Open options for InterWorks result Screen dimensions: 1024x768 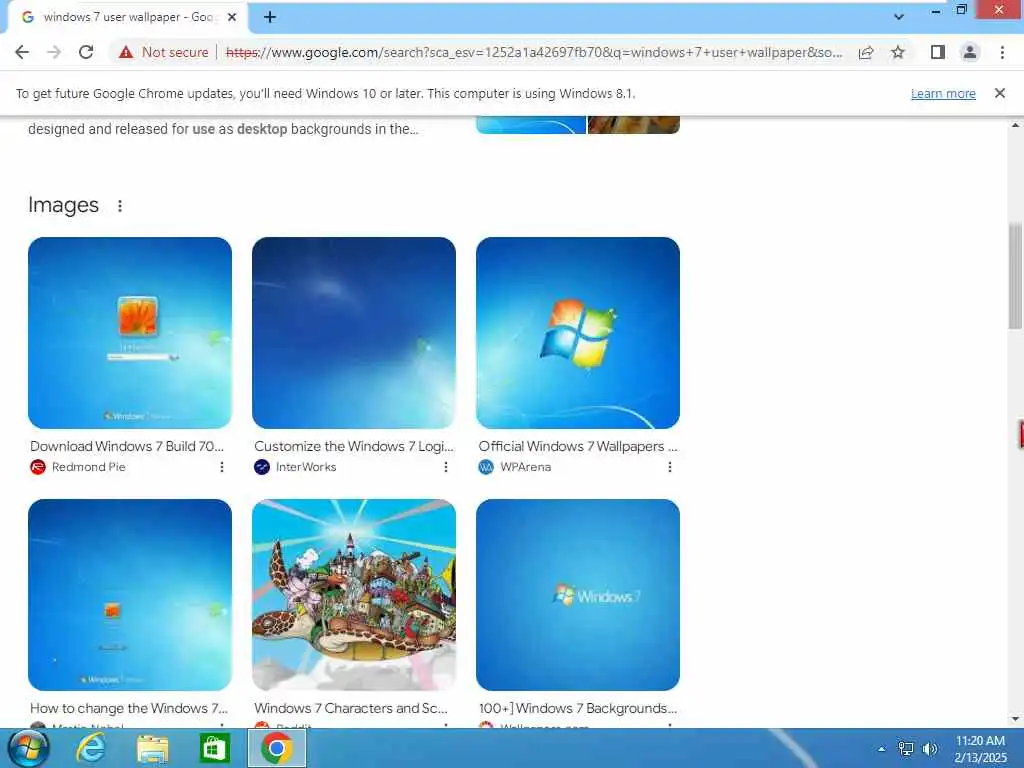446,467
